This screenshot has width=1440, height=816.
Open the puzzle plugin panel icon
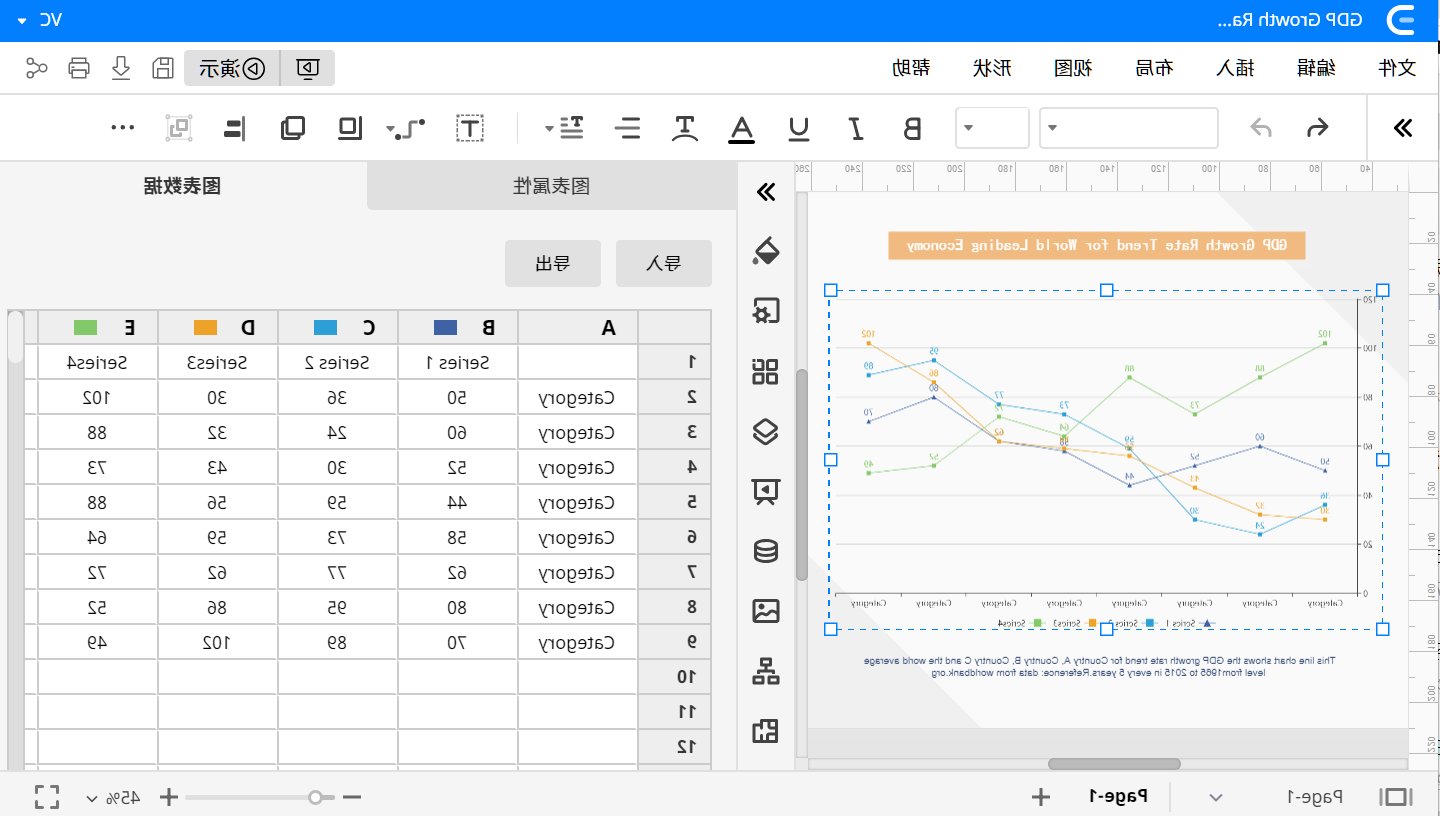[x=765, y=731]
